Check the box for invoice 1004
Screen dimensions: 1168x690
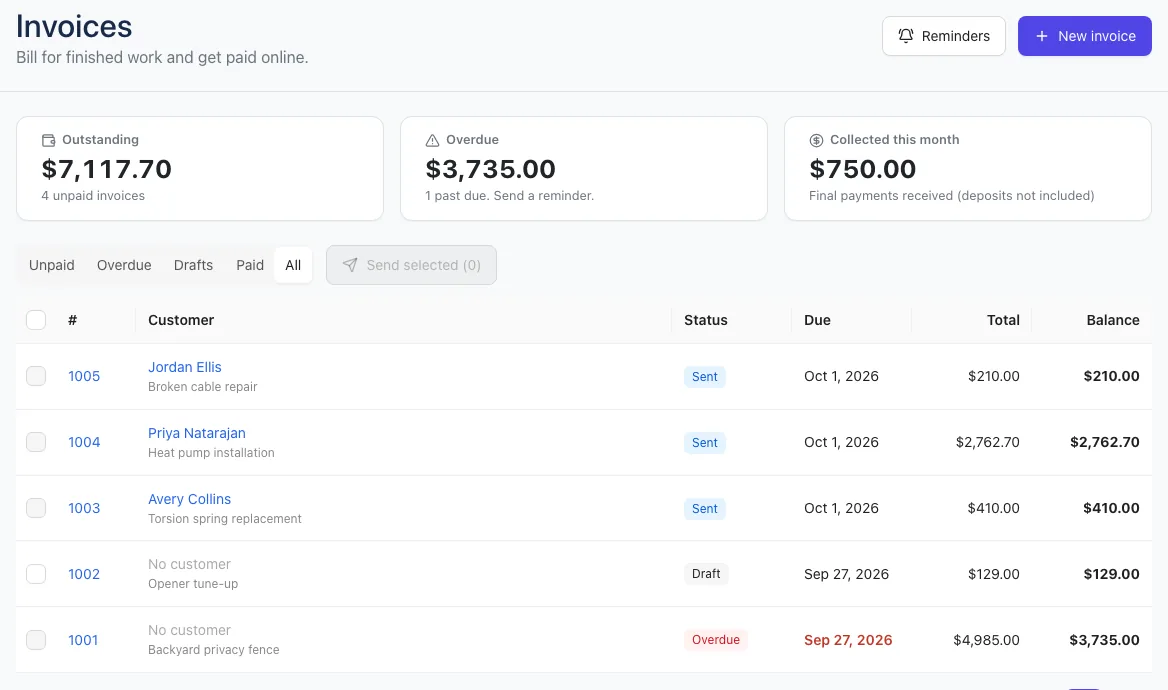point(36,442)
